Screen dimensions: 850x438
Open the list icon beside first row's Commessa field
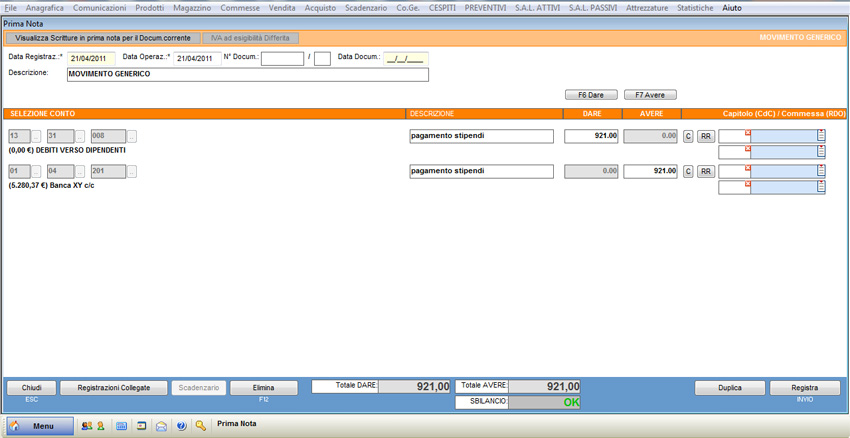click(821, 136)
